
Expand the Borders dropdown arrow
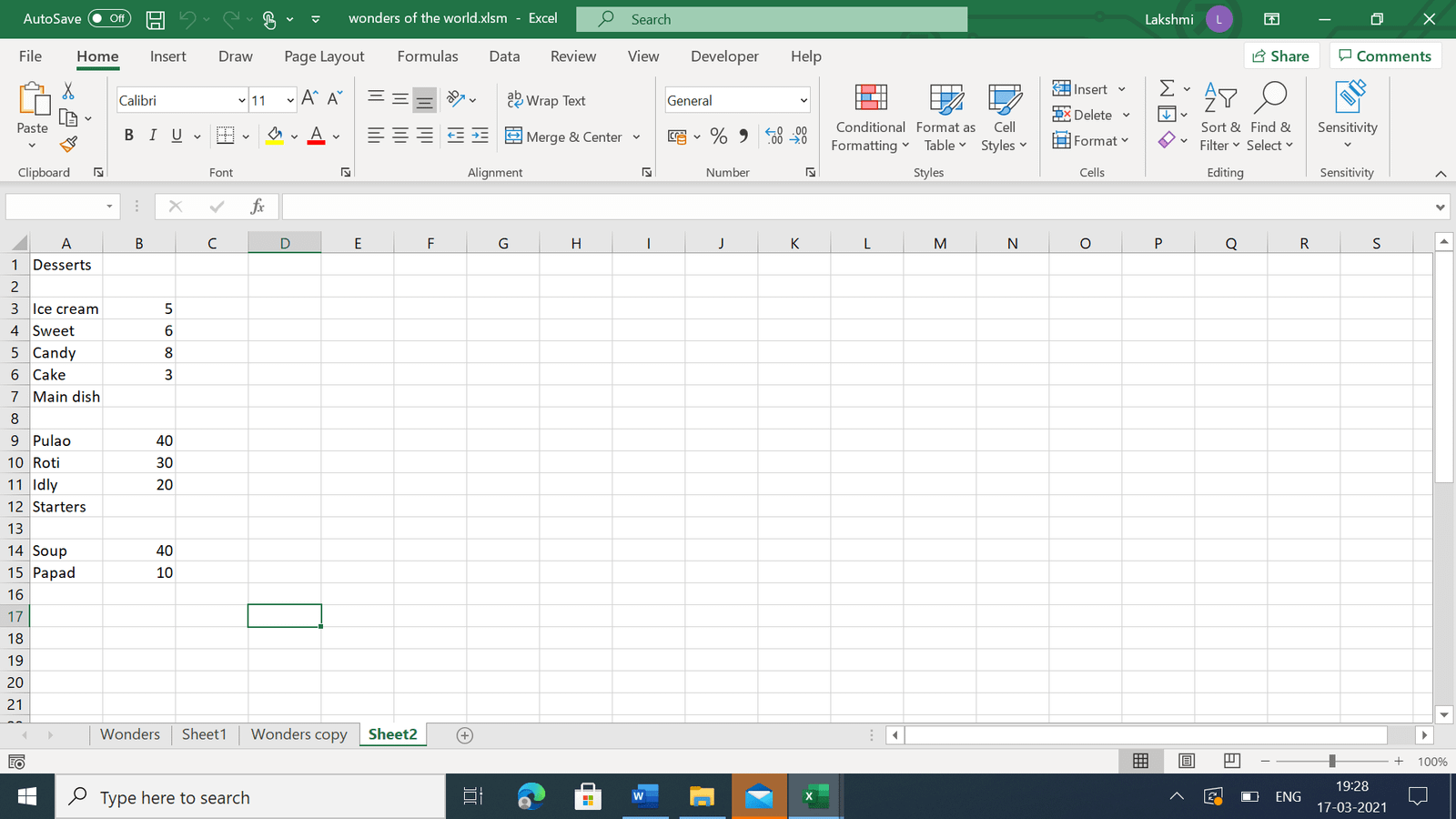246,136
